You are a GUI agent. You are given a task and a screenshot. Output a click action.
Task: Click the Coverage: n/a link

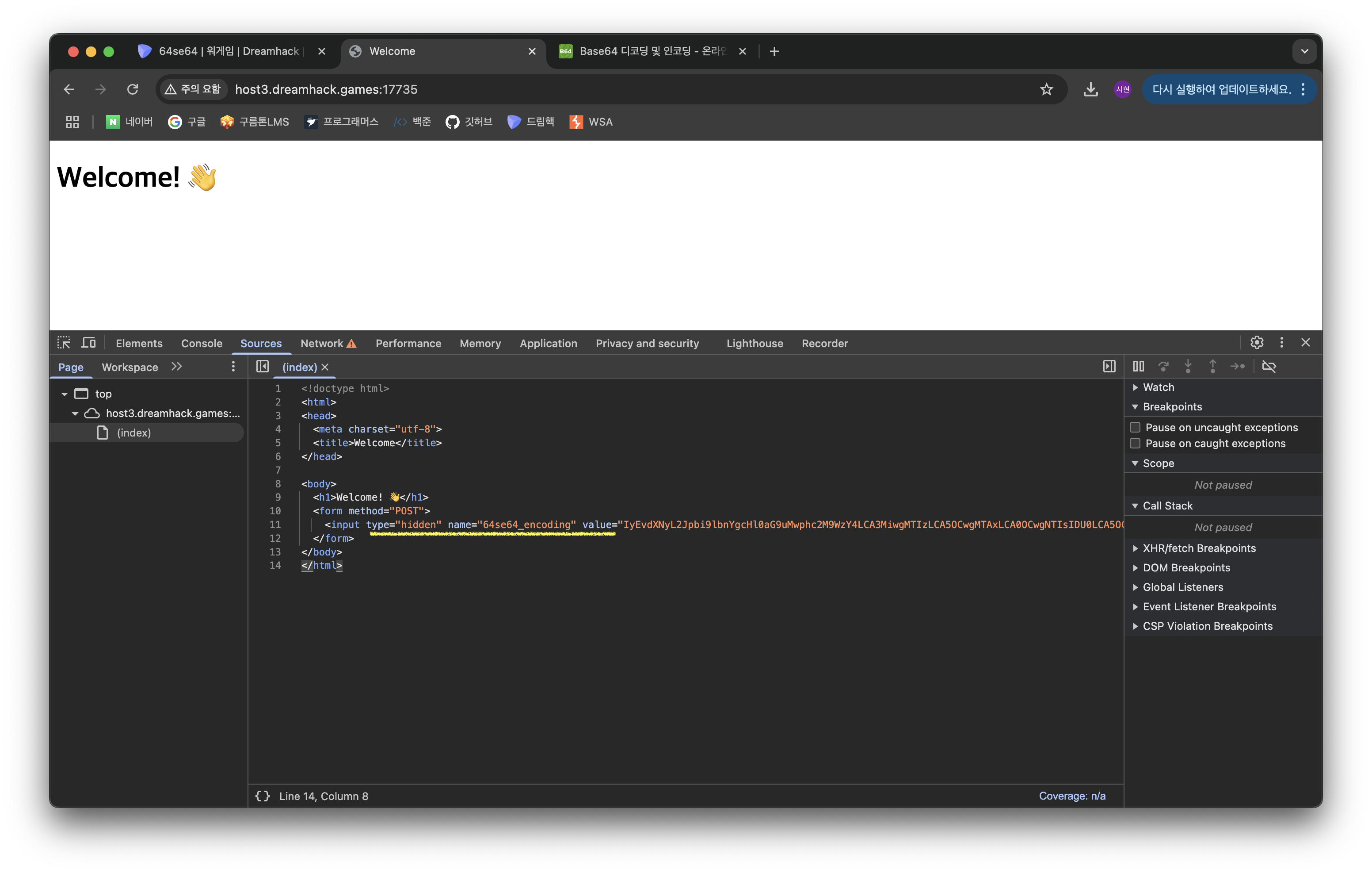(1072, 796)
